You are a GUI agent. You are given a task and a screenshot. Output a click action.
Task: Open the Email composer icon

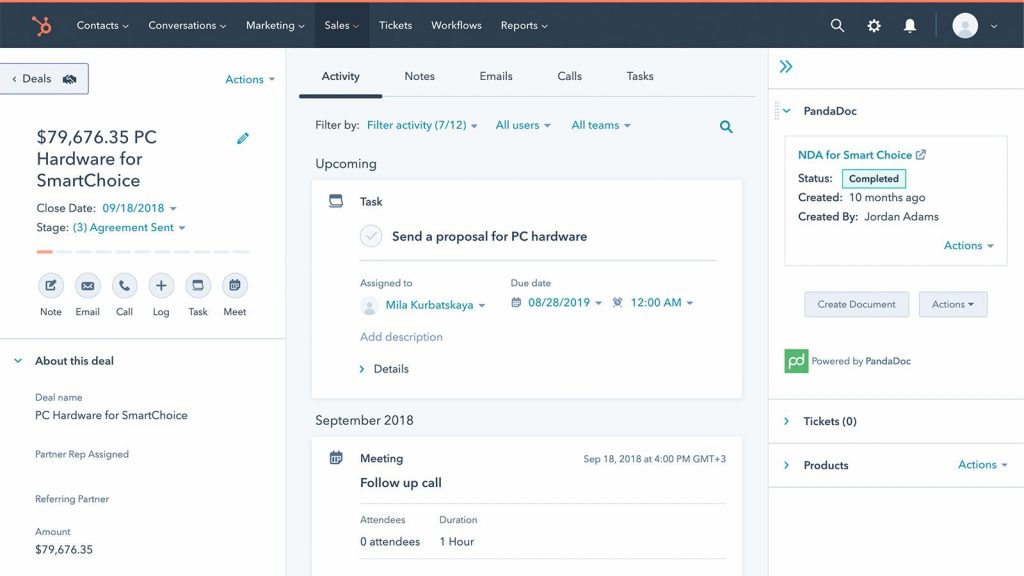coord(87,285)
